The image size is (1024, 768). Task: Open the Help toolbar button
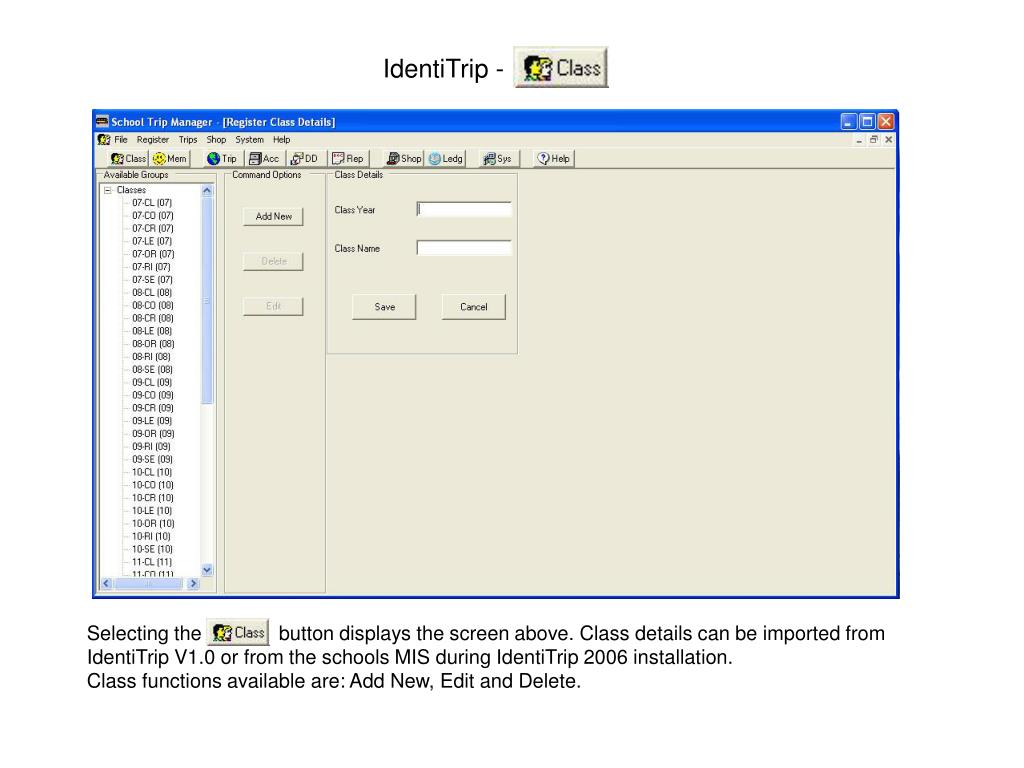click(x=554, y=159)
